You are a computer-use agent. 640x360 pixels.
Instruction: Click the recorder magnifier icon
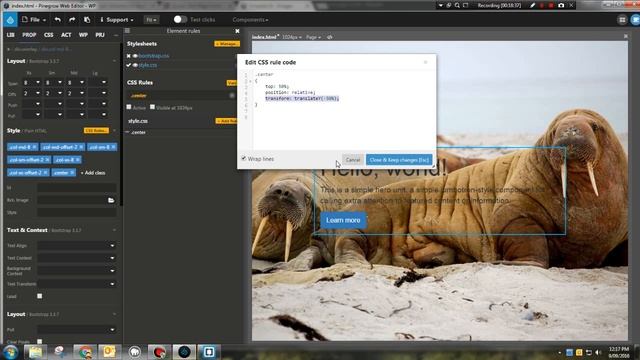point(457,5)
